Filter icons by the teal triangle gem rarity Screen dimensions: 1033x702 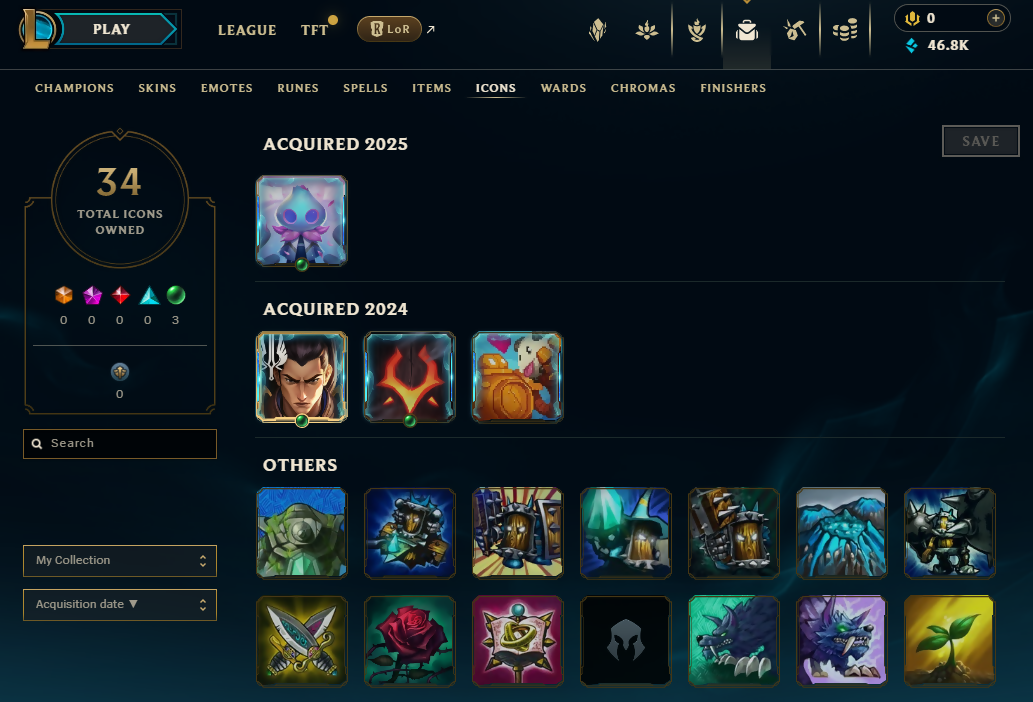(x=149, y=295)
